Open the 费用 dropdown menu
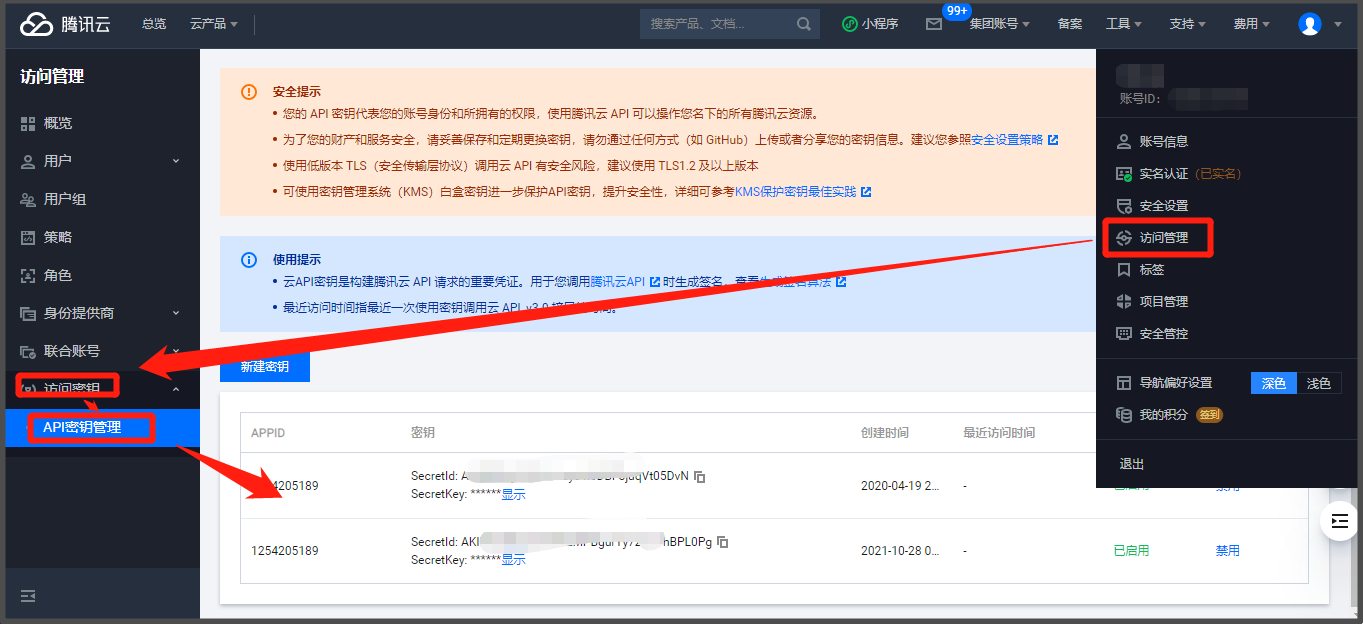Screen dimensions: 1363x624 pyautogui.click(x=1252, y=24)
